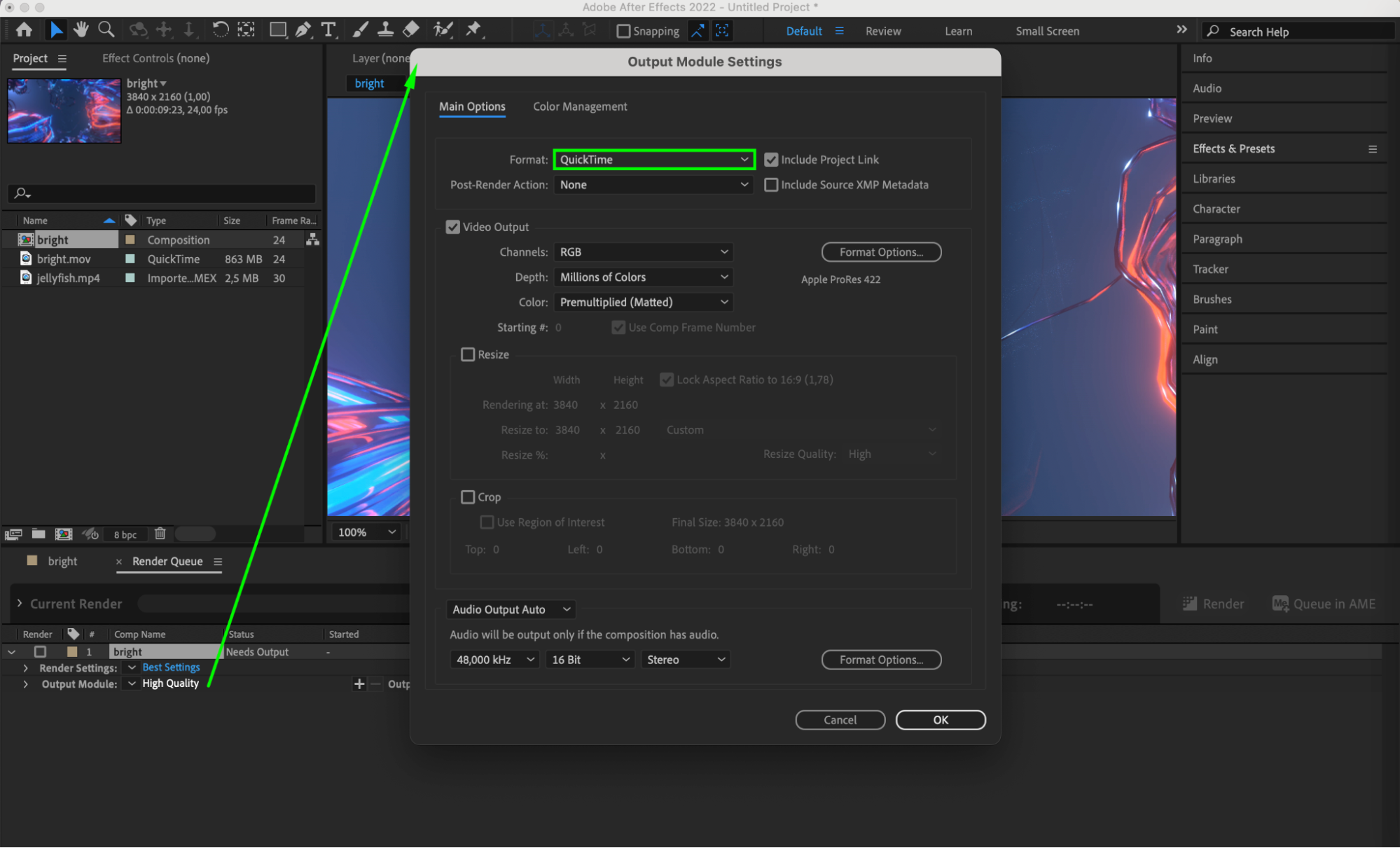Image resolution: width=1400 pixels, height=848 pixels.
Task: Select the Rotation tool
Action: pyautogui.click(x=220, y=29)
